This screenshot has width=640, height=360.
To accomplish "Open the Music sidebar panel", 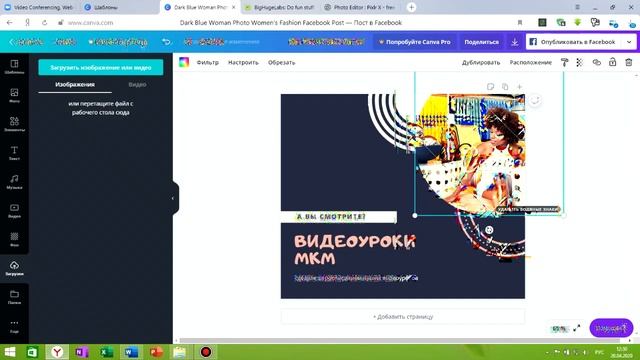I will (x=14, y=182).
